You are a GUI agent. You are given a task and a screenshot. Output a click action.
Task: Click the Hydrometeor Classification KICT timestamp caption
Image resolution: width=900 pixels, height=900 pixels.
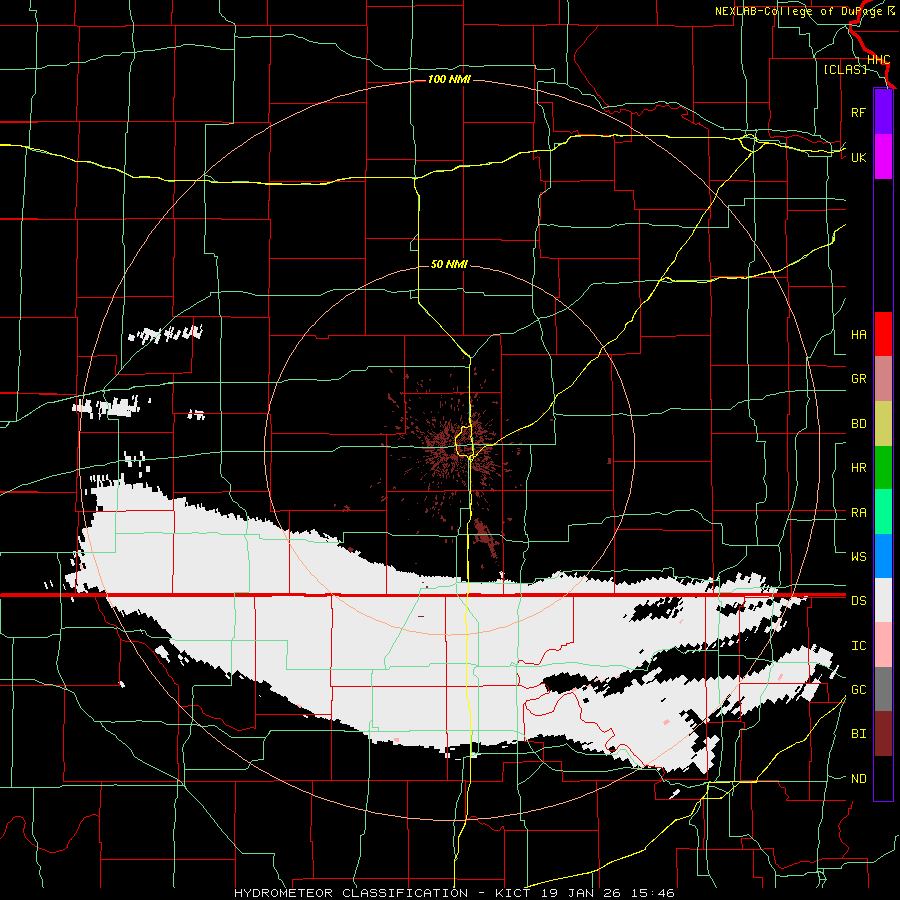pyautogui.click(x=454, y=893)
